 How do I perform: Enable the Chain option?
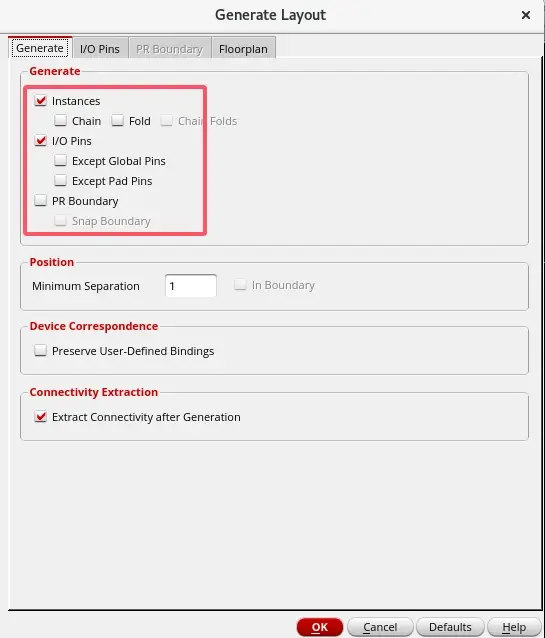point(60,120)
